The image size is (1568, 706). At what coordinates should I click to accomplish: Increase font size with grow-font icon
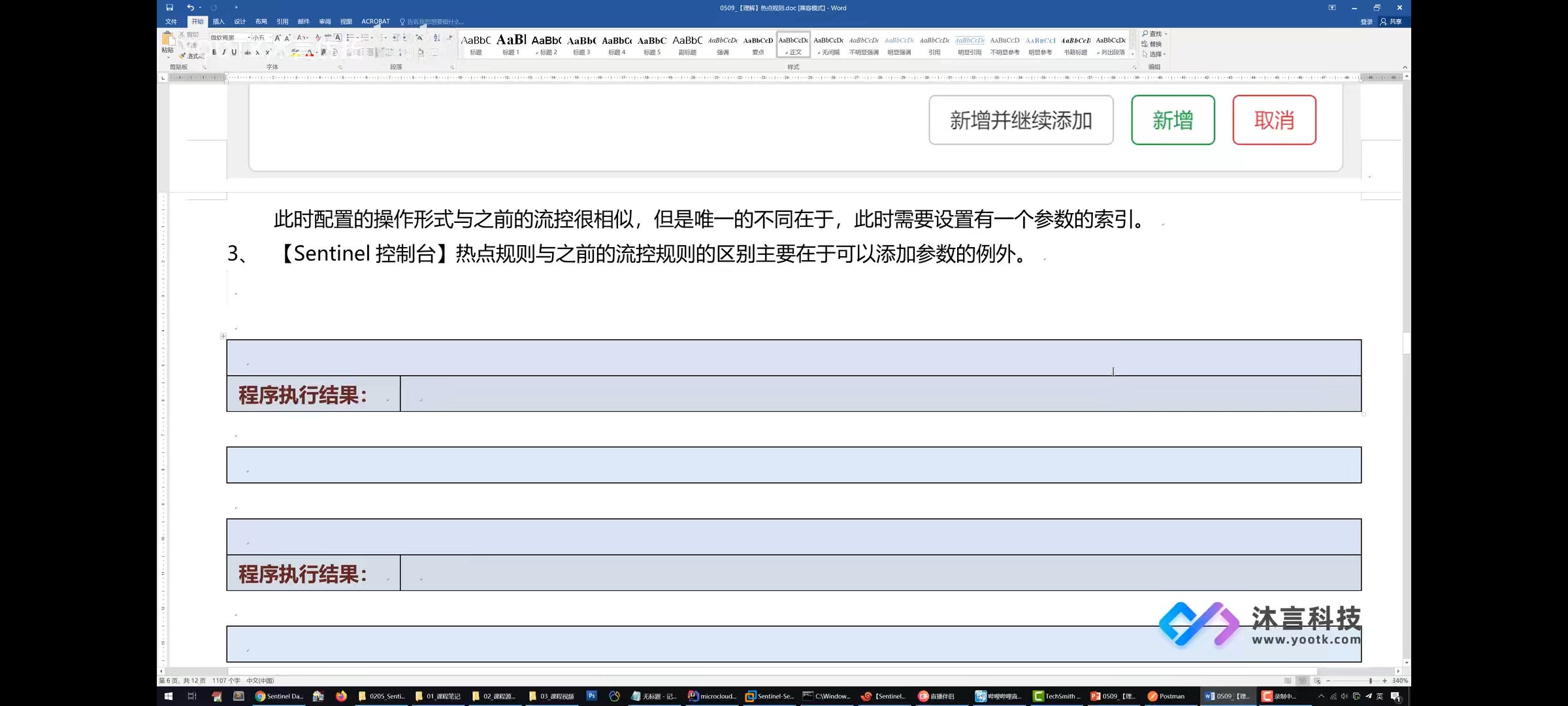278,38
